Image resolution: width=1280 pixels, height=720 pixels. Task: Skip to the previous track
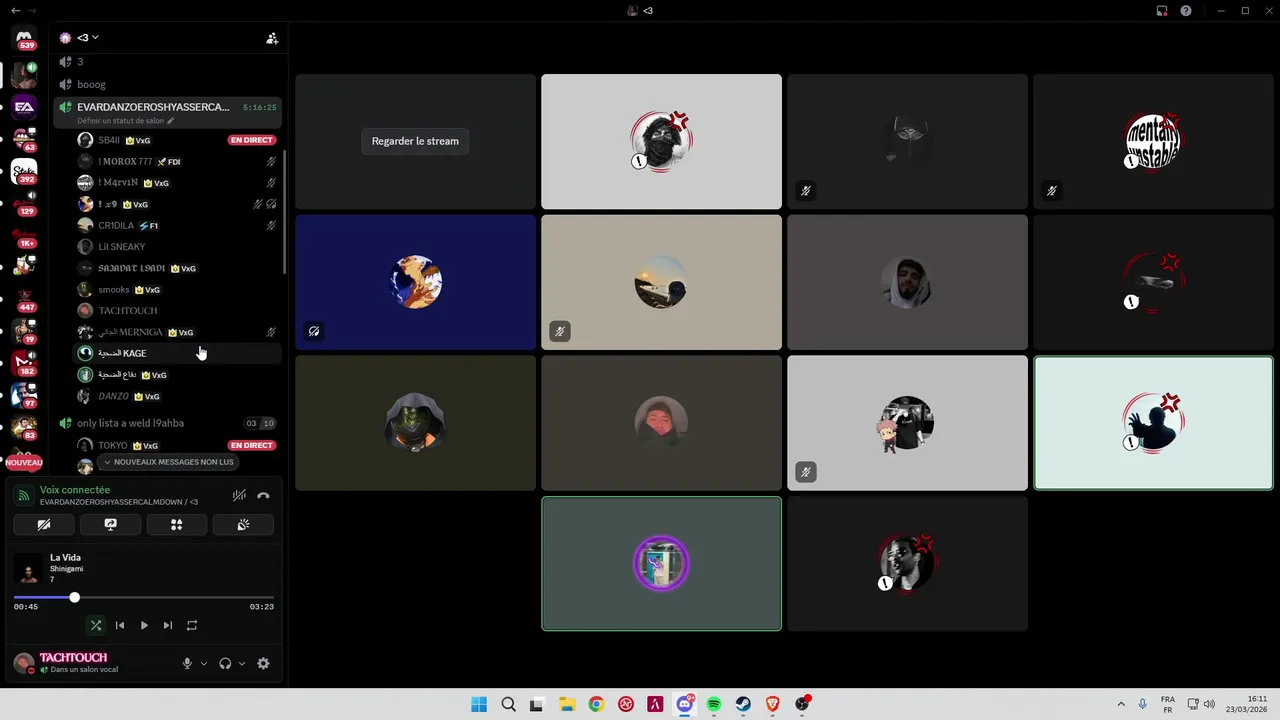point(120,625)
